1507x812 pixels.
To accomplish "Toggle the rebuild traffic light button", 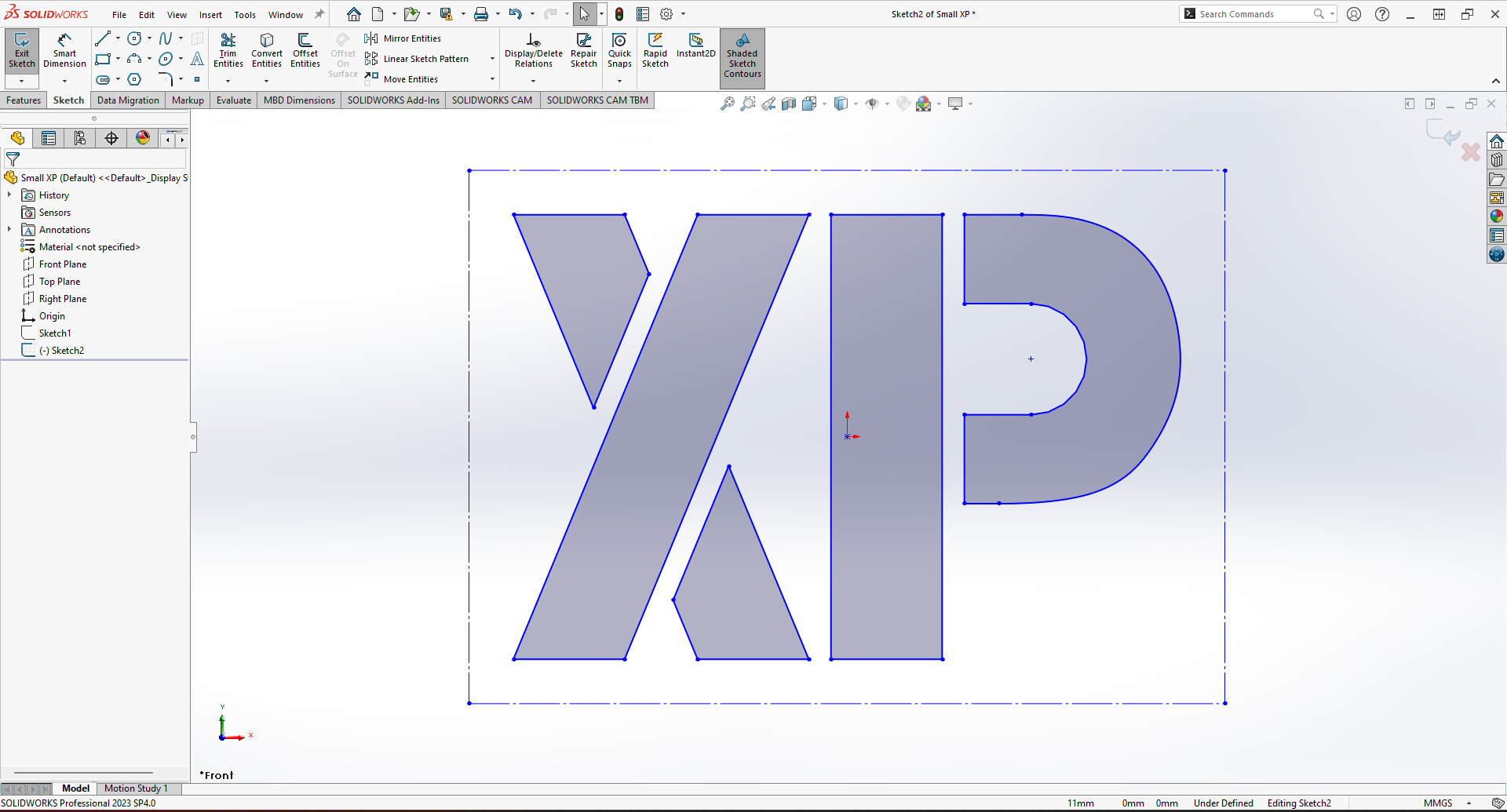I will pos(619,14).
